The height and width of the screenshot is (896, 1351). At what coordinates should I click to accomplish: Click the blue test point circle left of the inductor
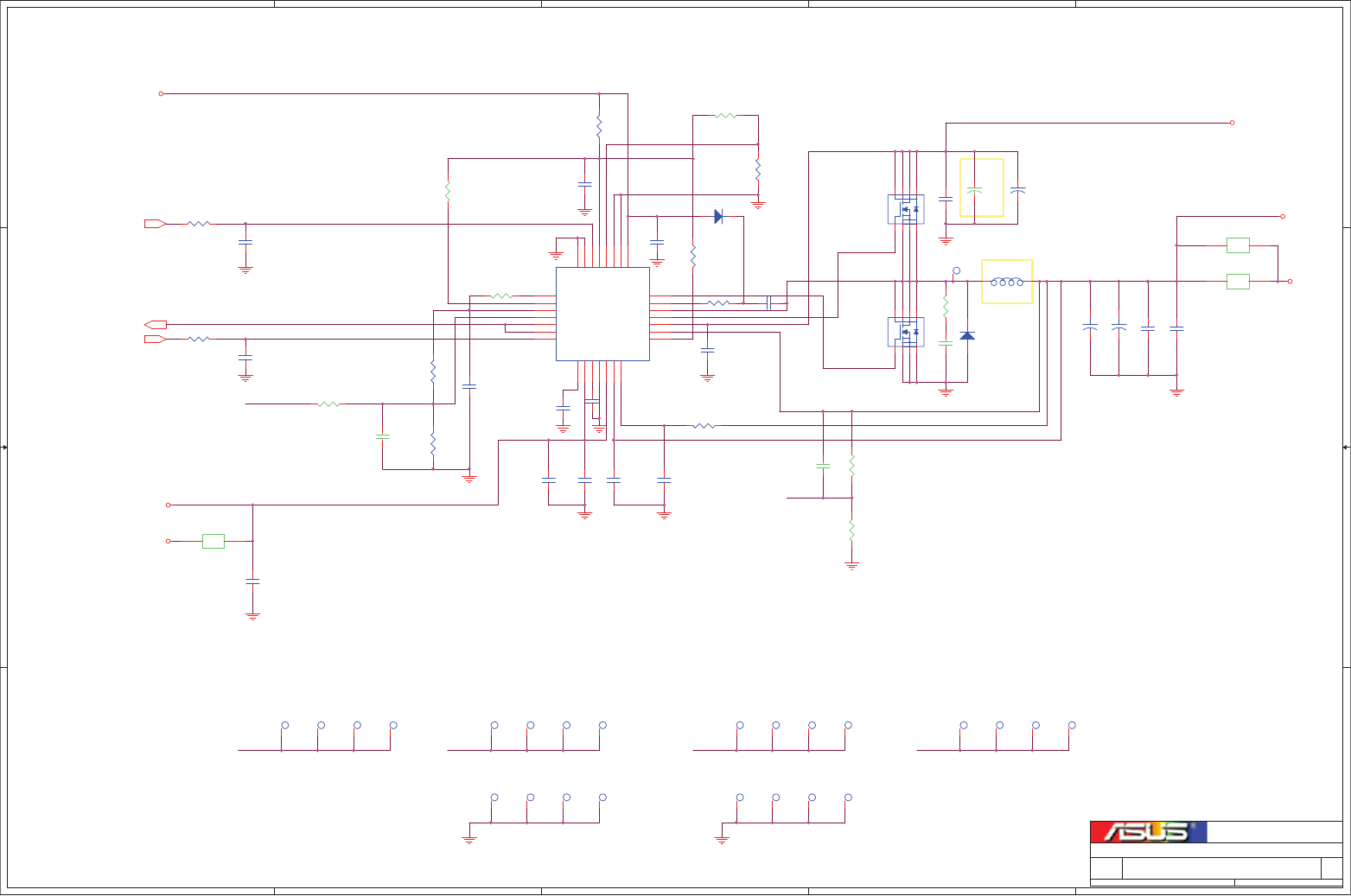pos(956,270)
